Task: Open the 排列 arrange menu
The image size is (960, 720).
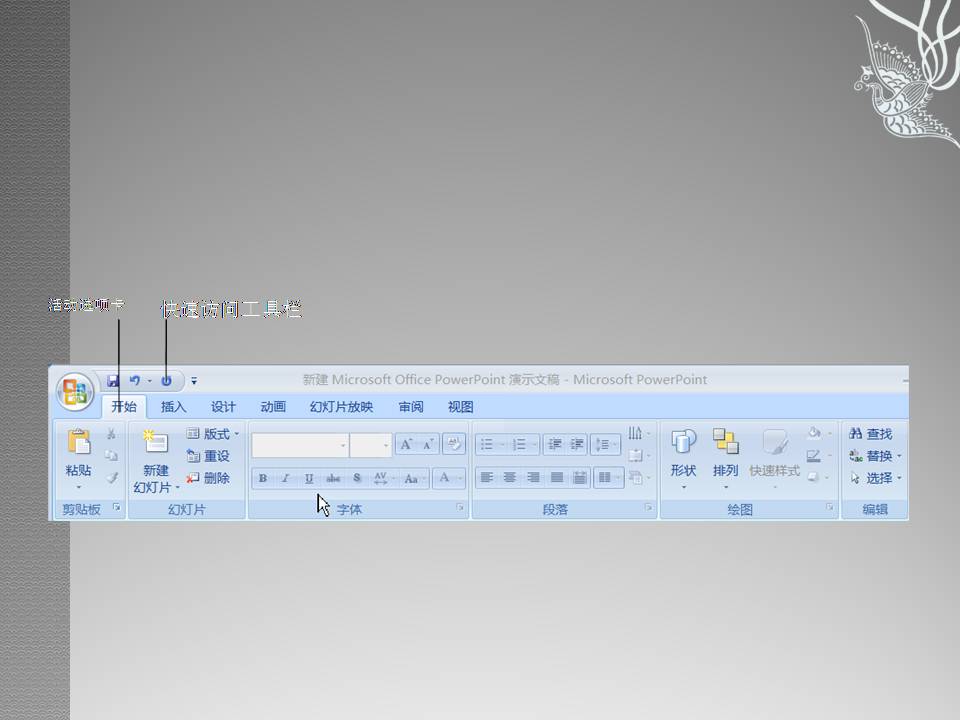Action: pyautogui.click(x=726, y=459)
